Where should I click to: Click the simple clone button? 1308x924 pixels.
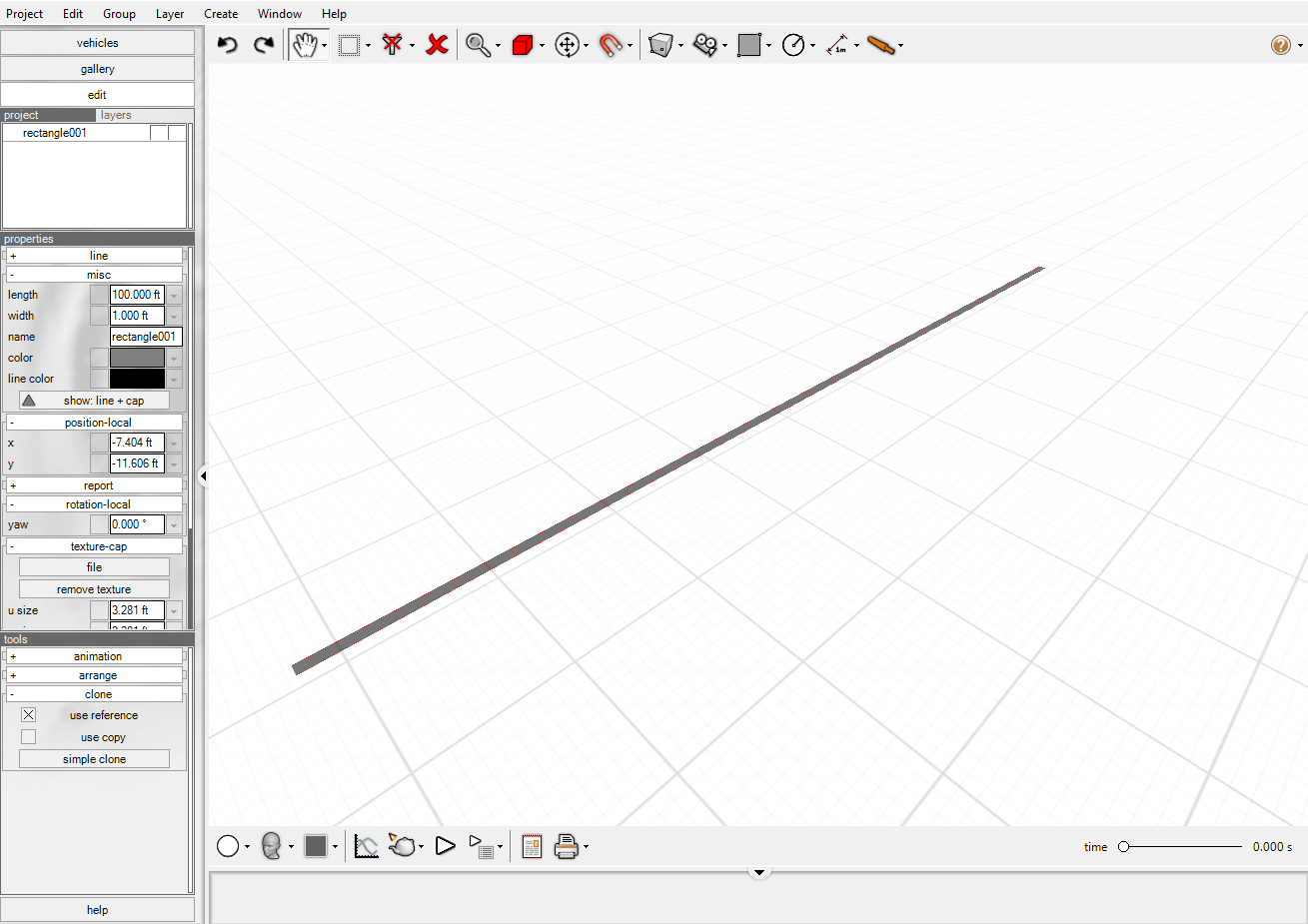tap(94, 759)
